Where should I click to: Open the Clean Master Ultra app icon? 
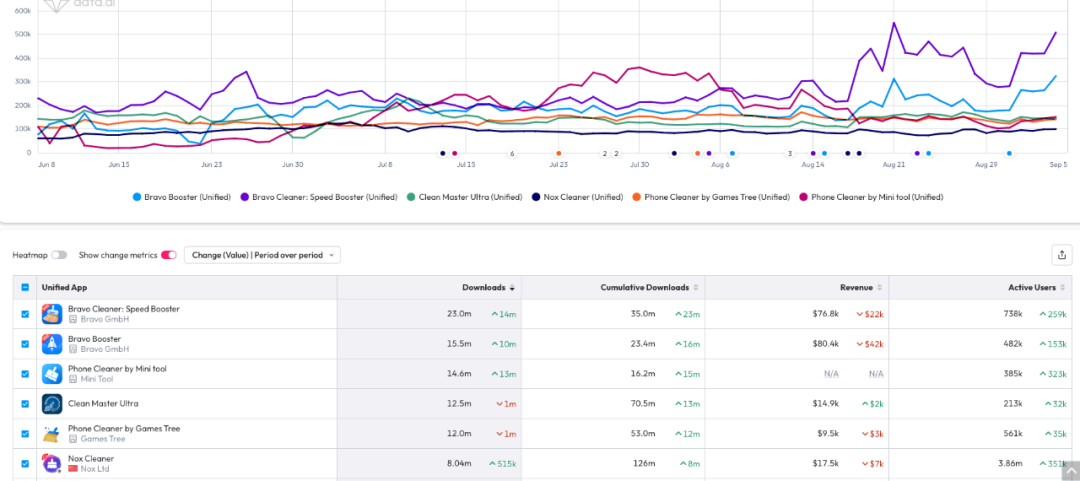pyautogui.click(x=52, y=404)
